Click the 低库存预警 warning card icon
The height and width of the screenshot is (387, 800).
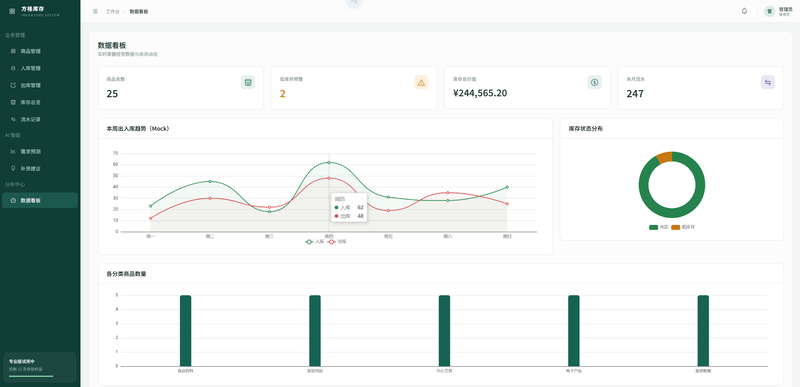click(421, 82)
